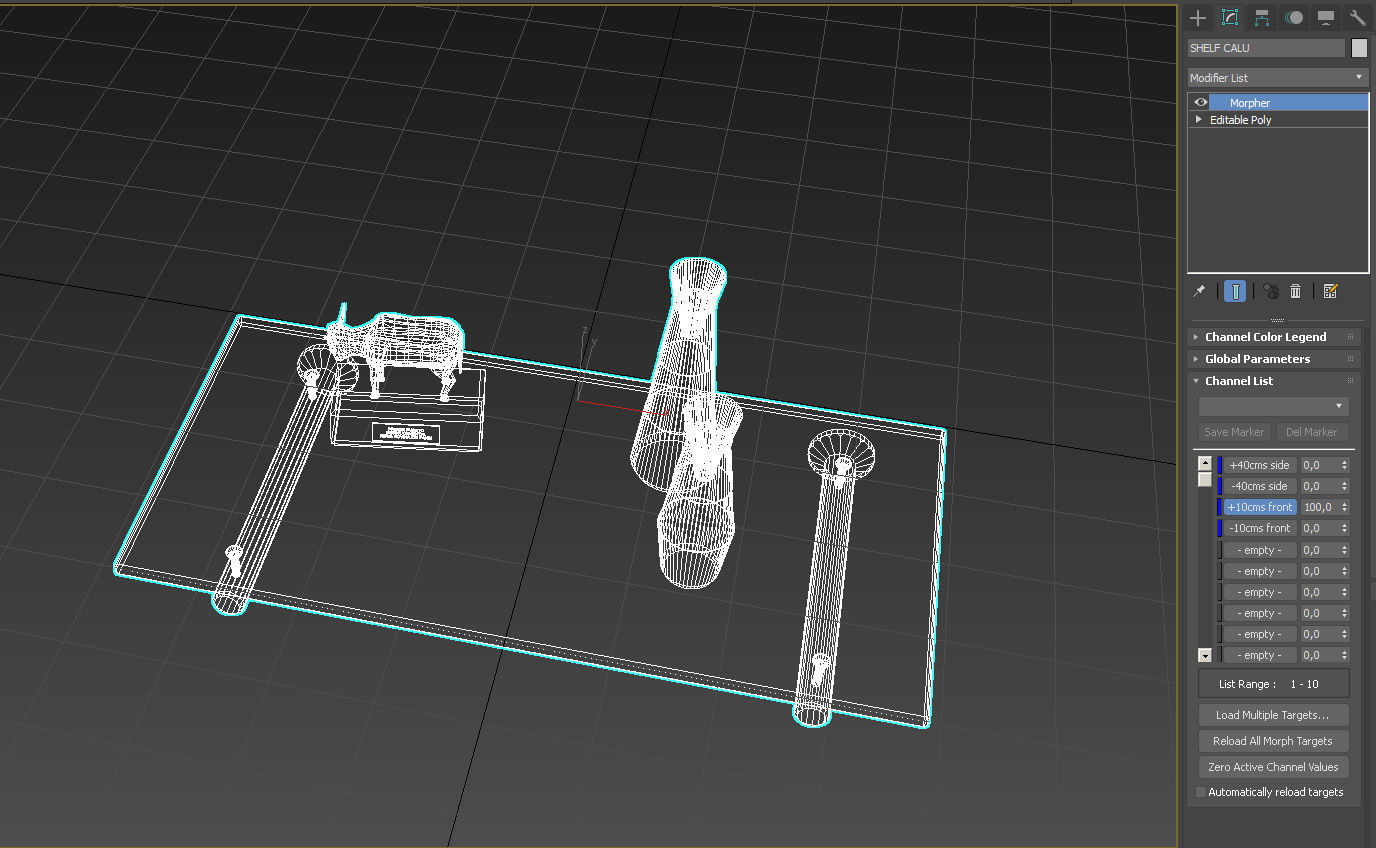Click the List Range 1 - 10 readout
The height and width of the screenshot is (848, 1376).
(x=1274, y=684)
